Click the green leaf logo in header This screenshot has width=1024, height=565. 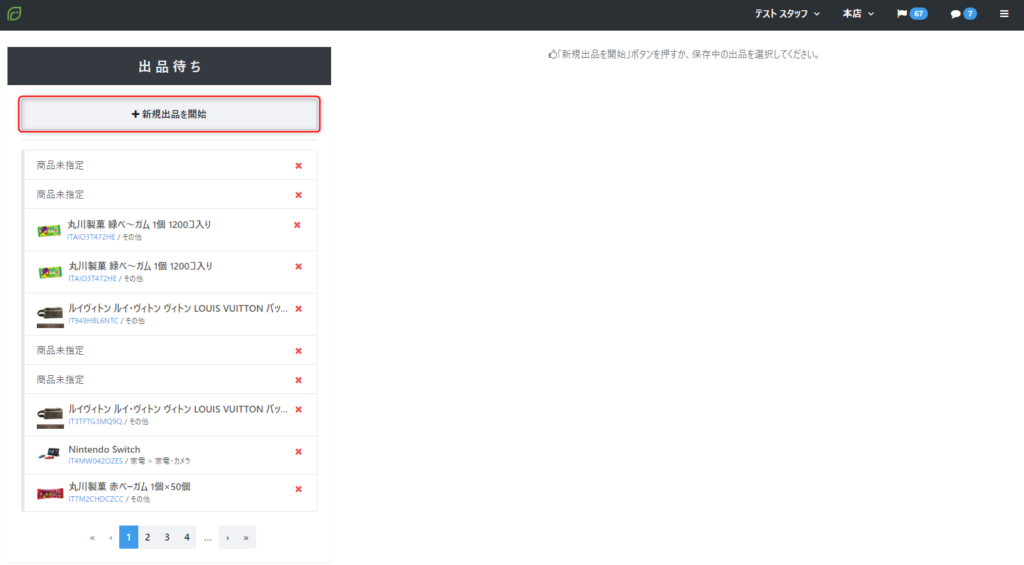14,13
